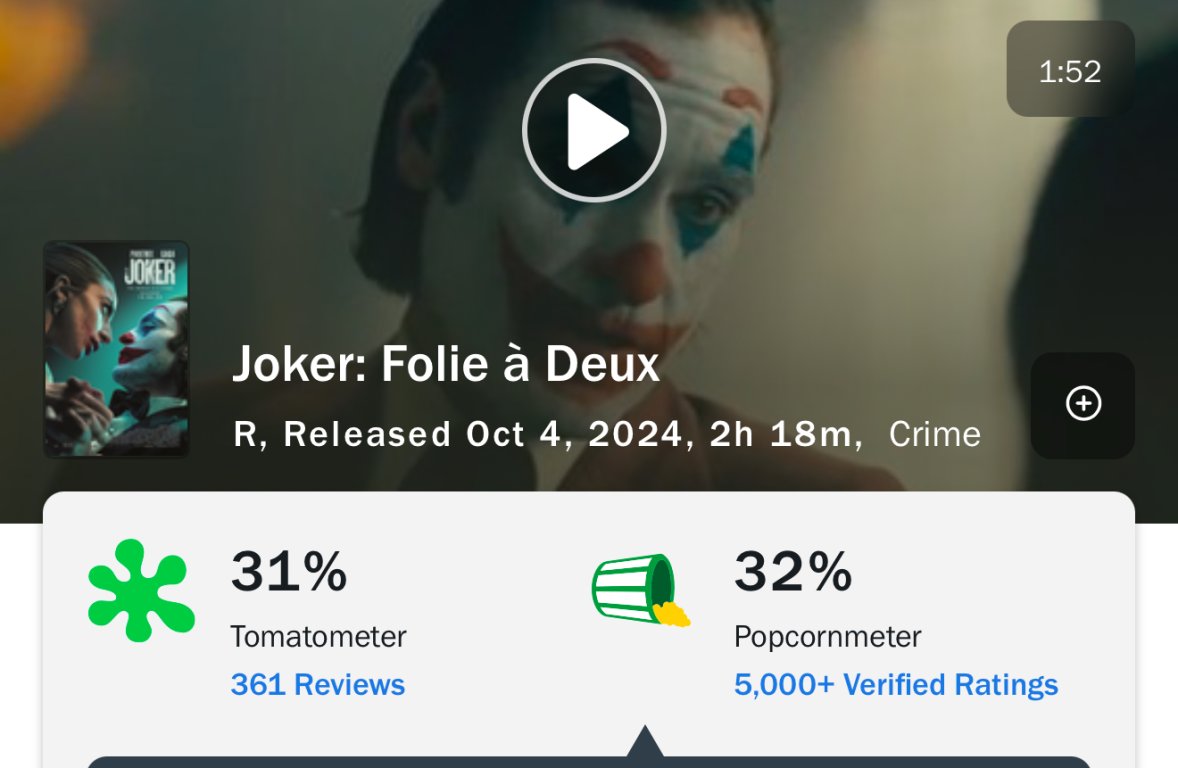
Task: Open the Joker movie poster thumbnail
Action: coord(116,349)
